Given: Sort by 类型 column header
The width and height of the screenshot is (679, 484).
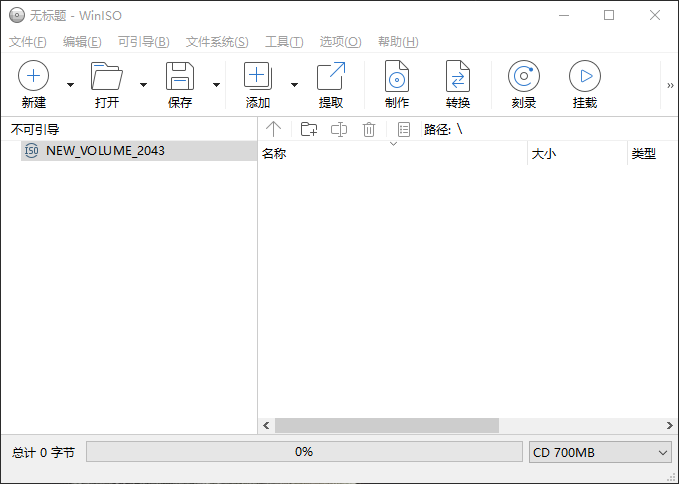Looking at the screenshot, I should pyautogui.click(x=653, y=153).
